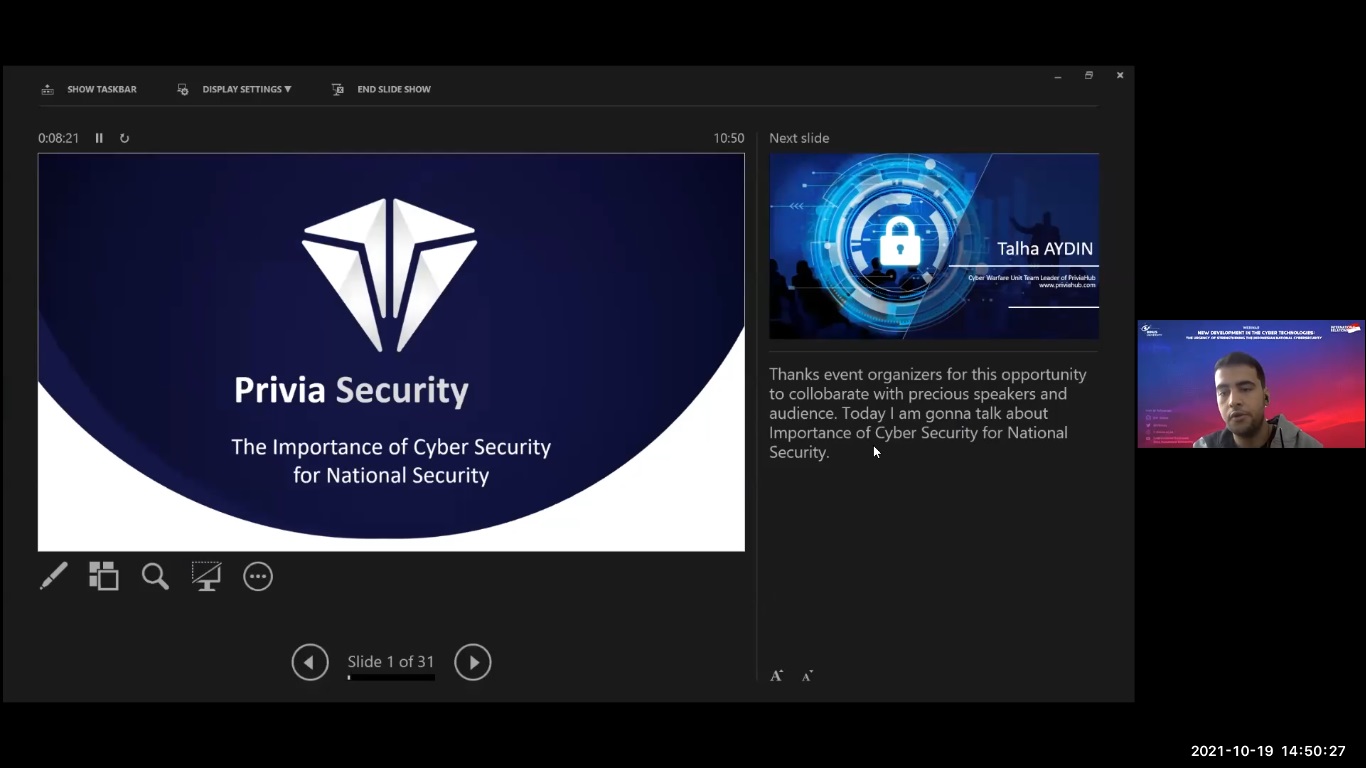Screen dimensions: 1366x768
Task: Advance to the next slide
Action: coord(473,662)
